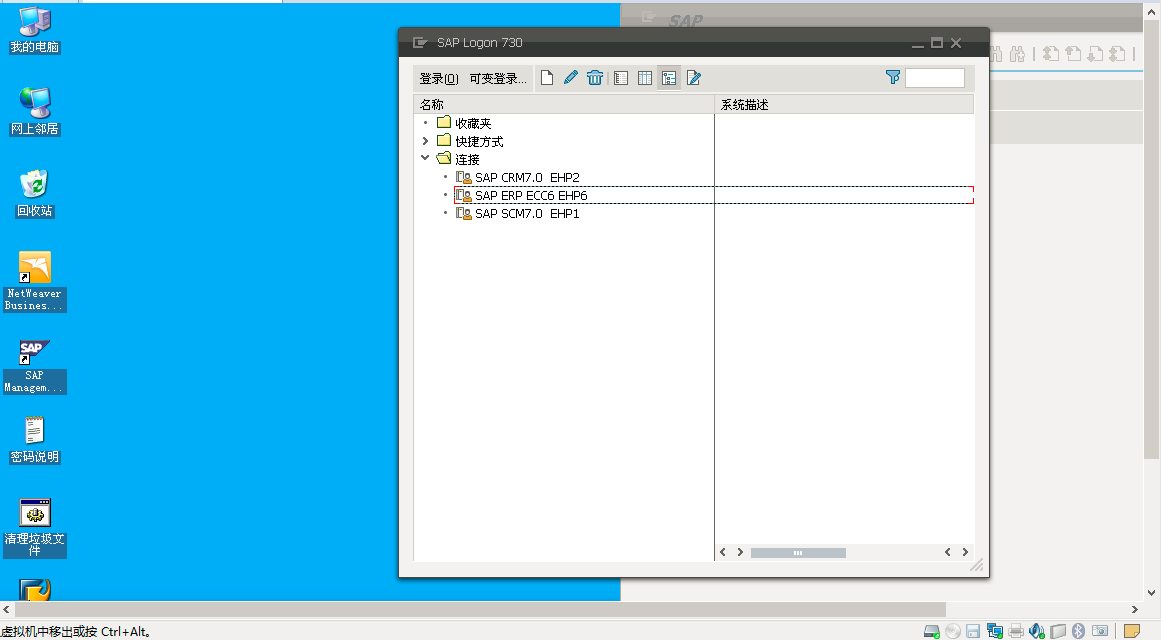Image resolution: width=1161 pixels, height=640 pixels.
Task: Select SAP ERP ECC6 EHP6 connection
Action: tap(531, 196)
